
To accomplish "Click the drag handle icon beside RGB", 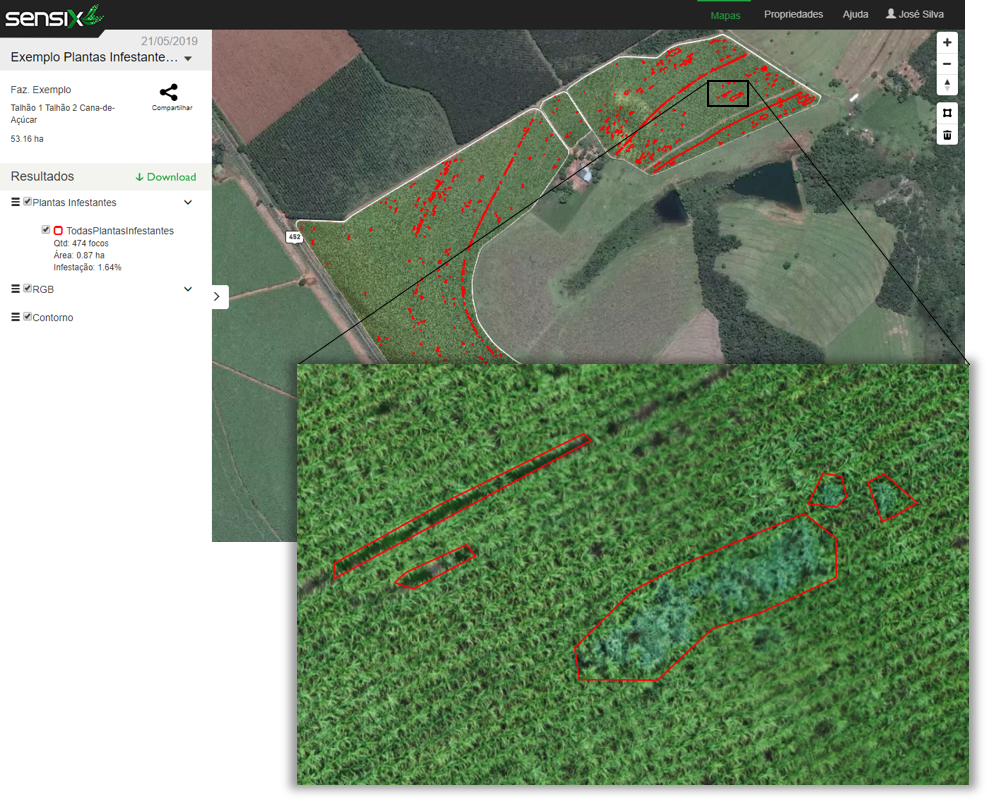I will pos(14,289).
